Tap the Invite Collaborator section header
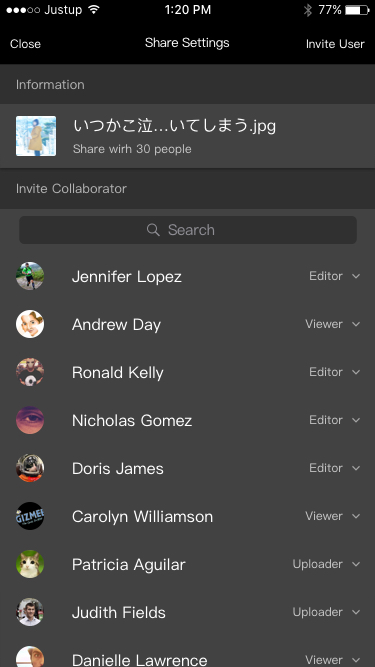Image resolution: width=375 pixels, height=667 pixels. 188,188
